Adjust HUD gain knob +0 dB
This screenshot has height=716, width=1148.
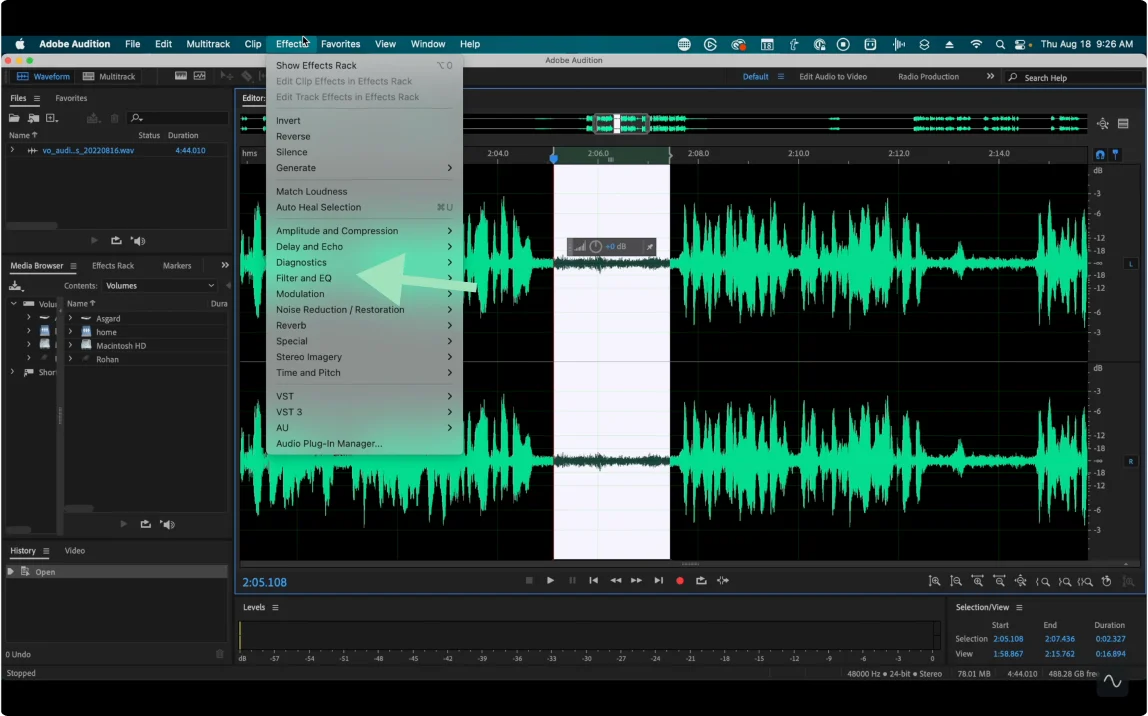[596, 247]
